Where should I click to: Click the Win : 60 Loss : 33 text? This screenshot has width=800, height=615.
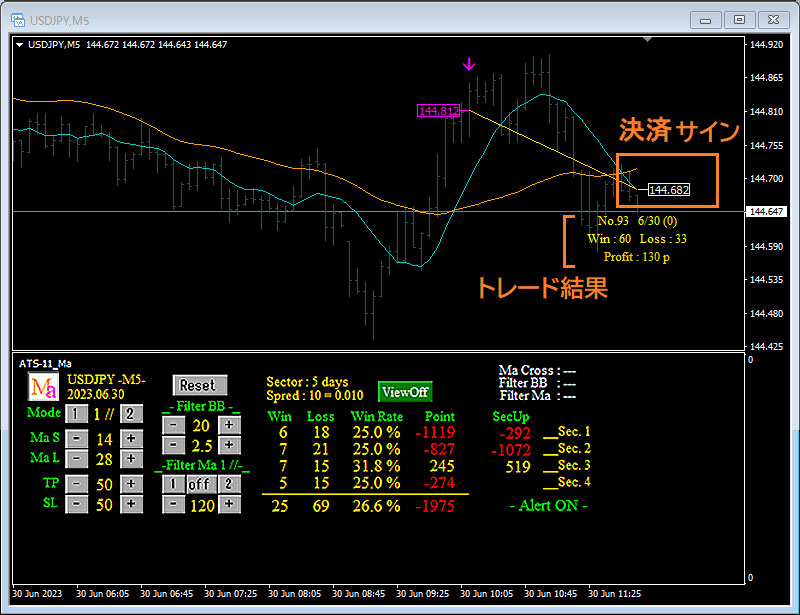[x=637, y=239]
